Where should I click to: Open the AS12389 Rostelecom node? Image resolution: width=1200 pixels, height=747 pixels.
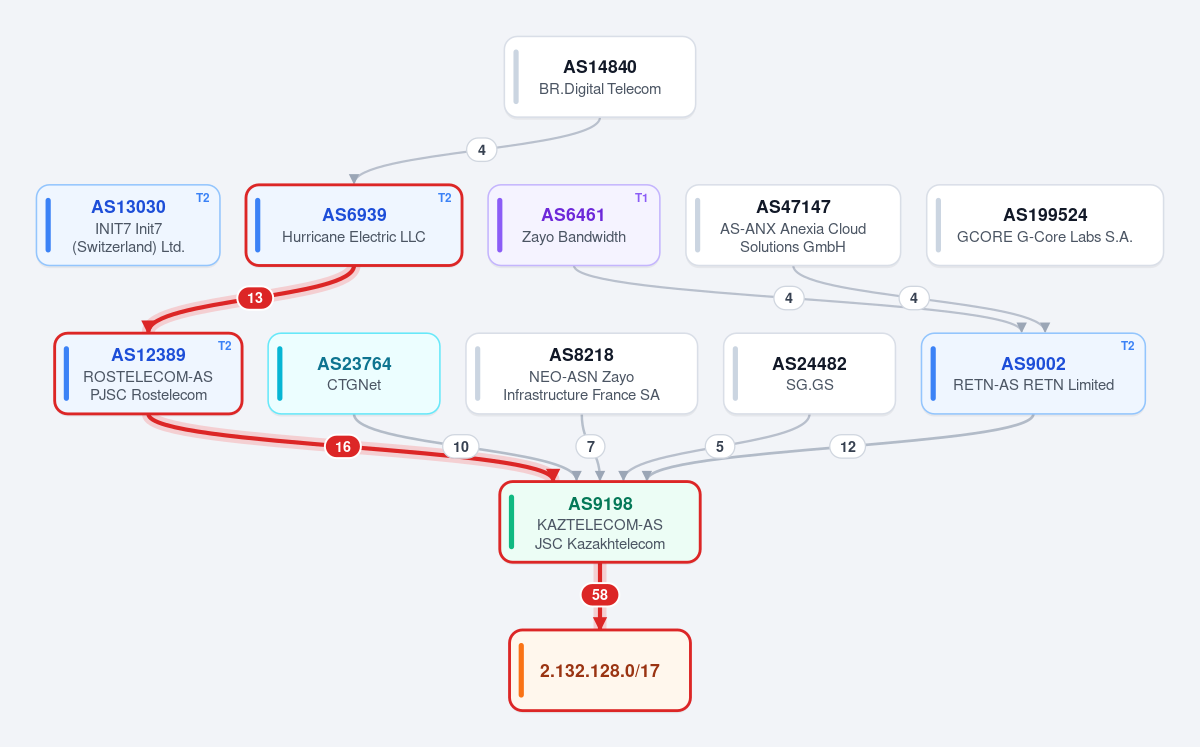pyautogui.click(x=148, y=373)
